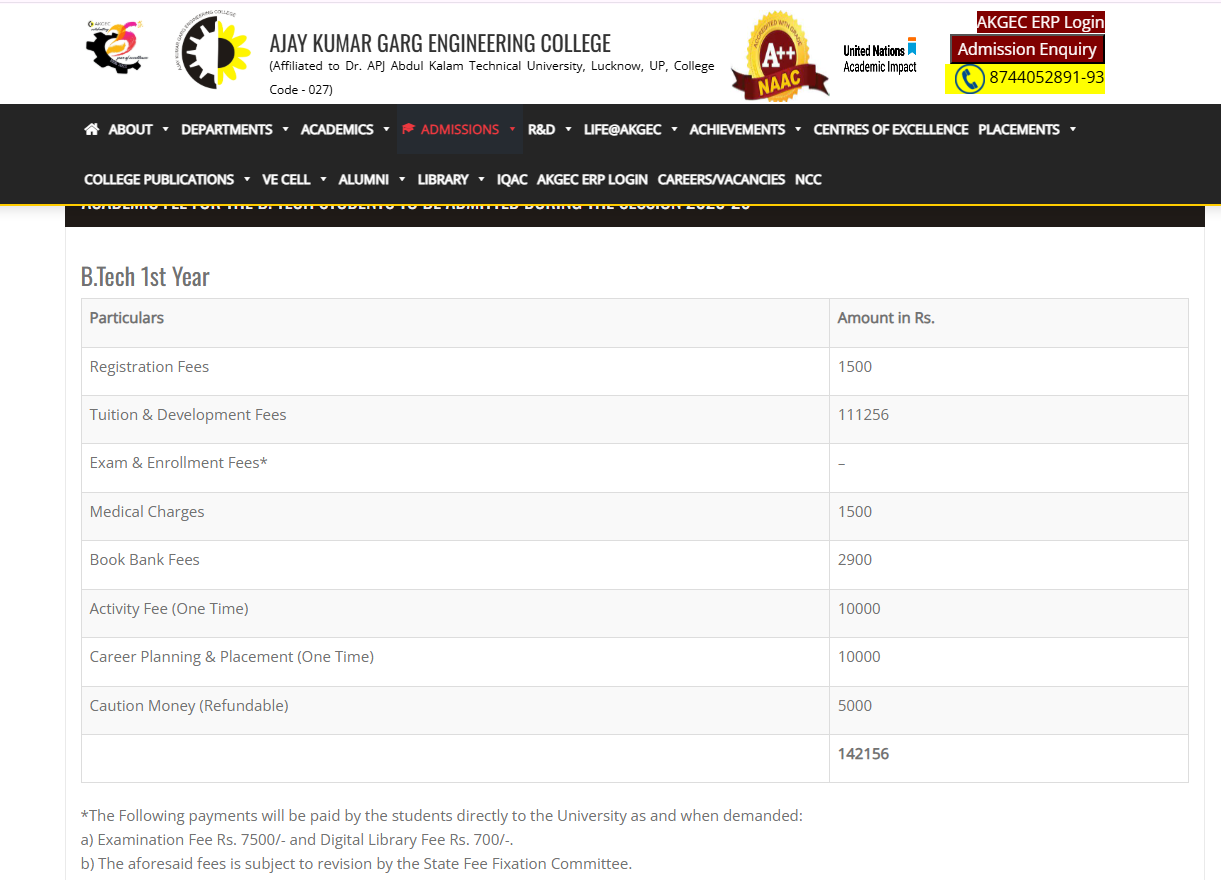Open the R&D menu item
Screen dimensions: 1221x880
pyautogui.click(x=541, y=129)
